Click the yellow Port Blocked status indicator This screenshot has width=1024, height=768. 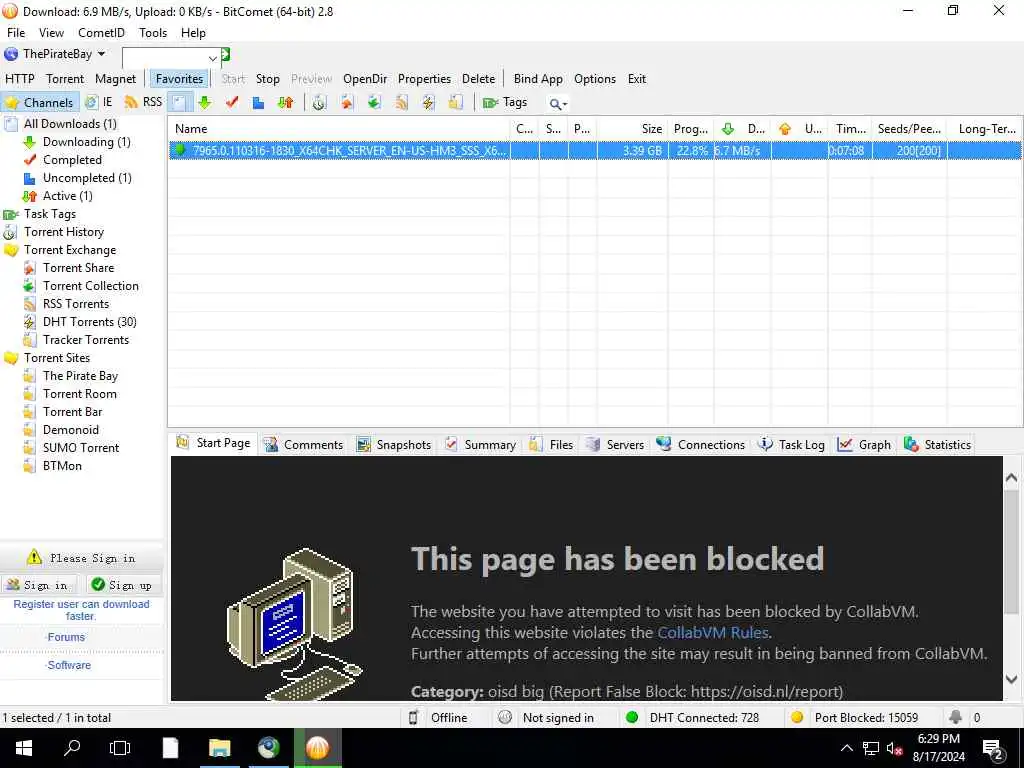point(797,717)
